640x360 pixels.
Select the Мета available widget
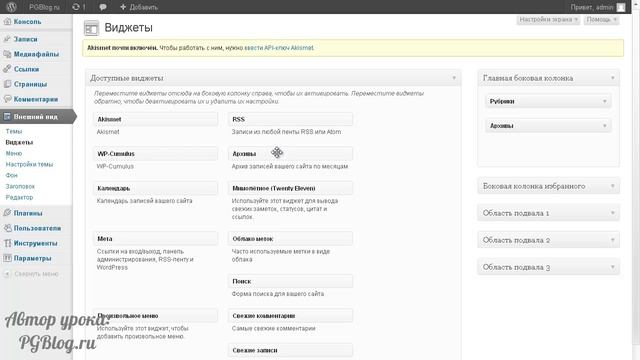point(155,239)
